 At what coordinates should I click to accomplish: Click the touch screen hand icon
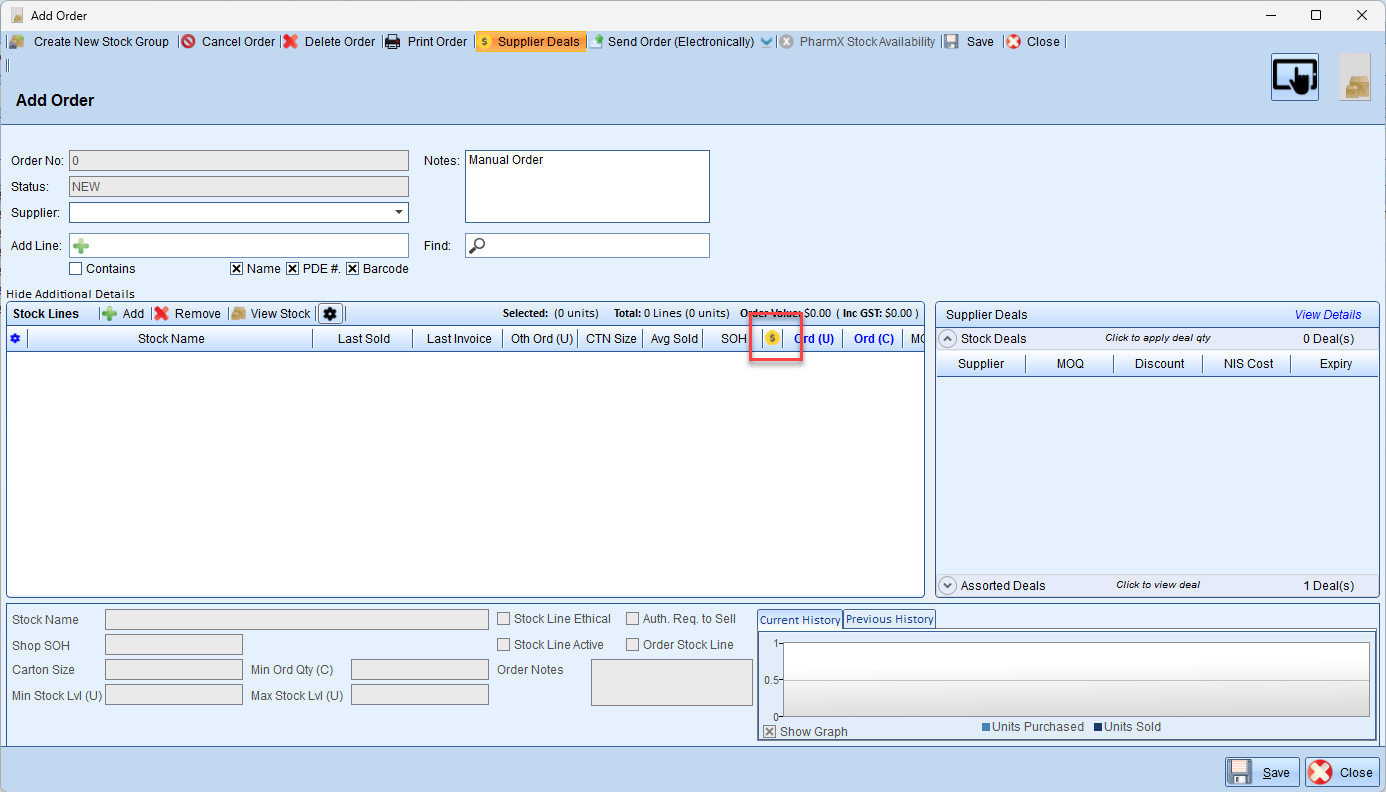1294,77
